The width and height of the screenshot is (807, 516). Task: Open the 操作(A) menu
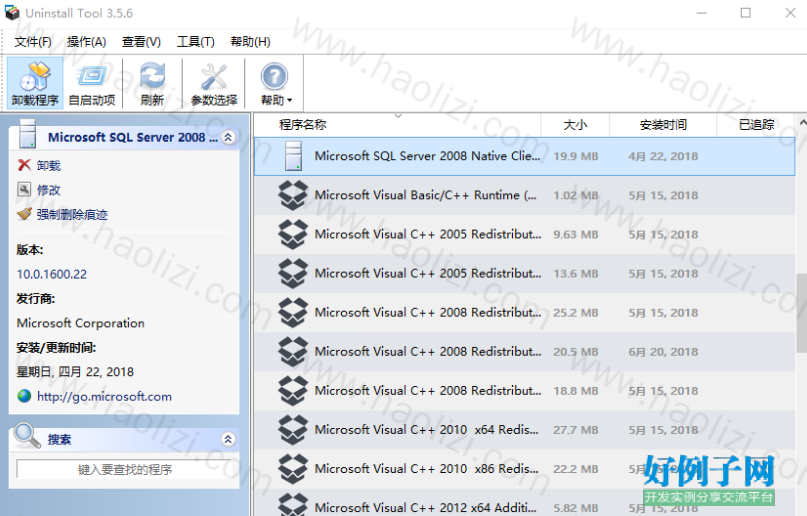point(86,42)
